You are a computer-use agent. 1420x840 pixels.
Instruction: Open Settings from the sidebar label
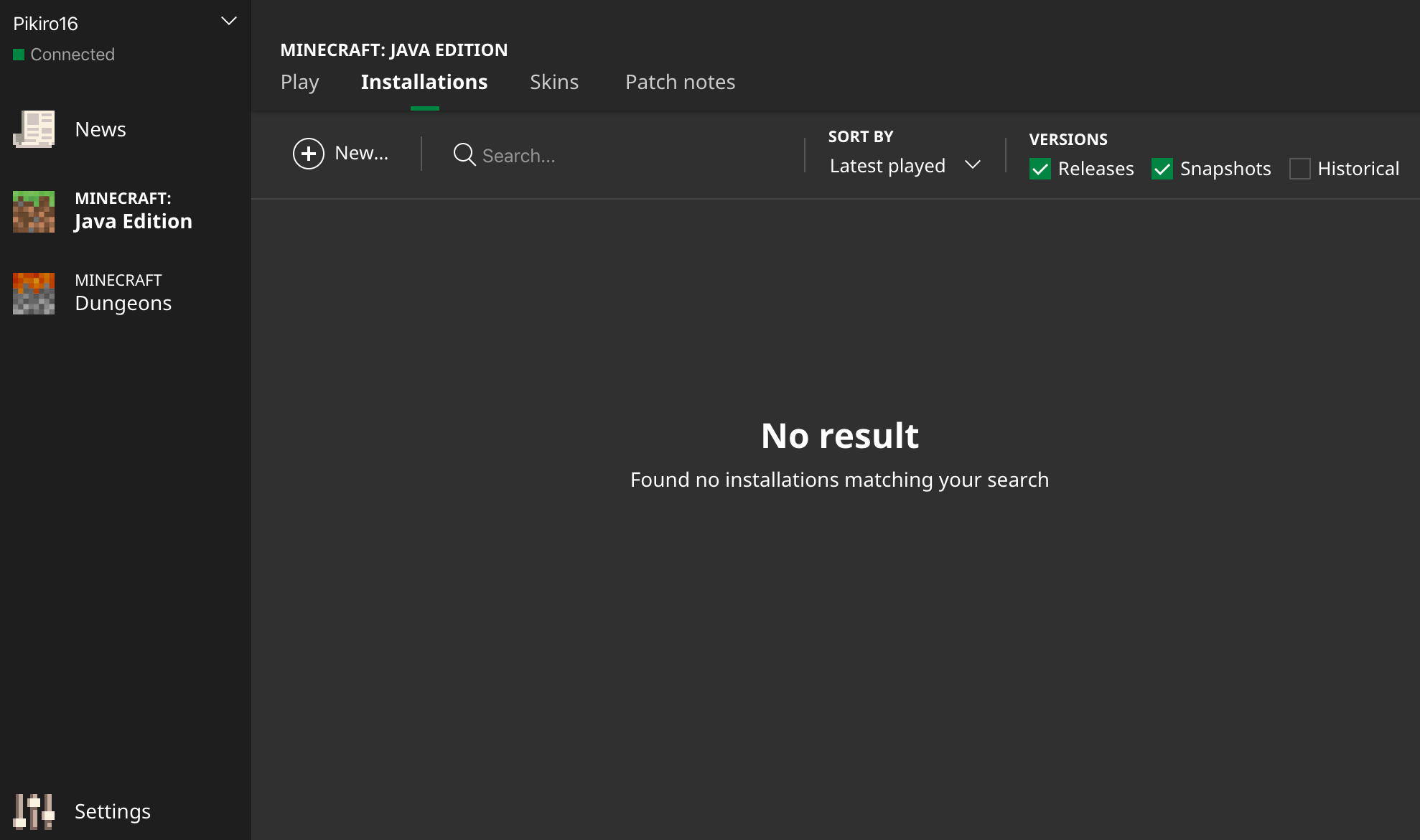pos(113,811)
